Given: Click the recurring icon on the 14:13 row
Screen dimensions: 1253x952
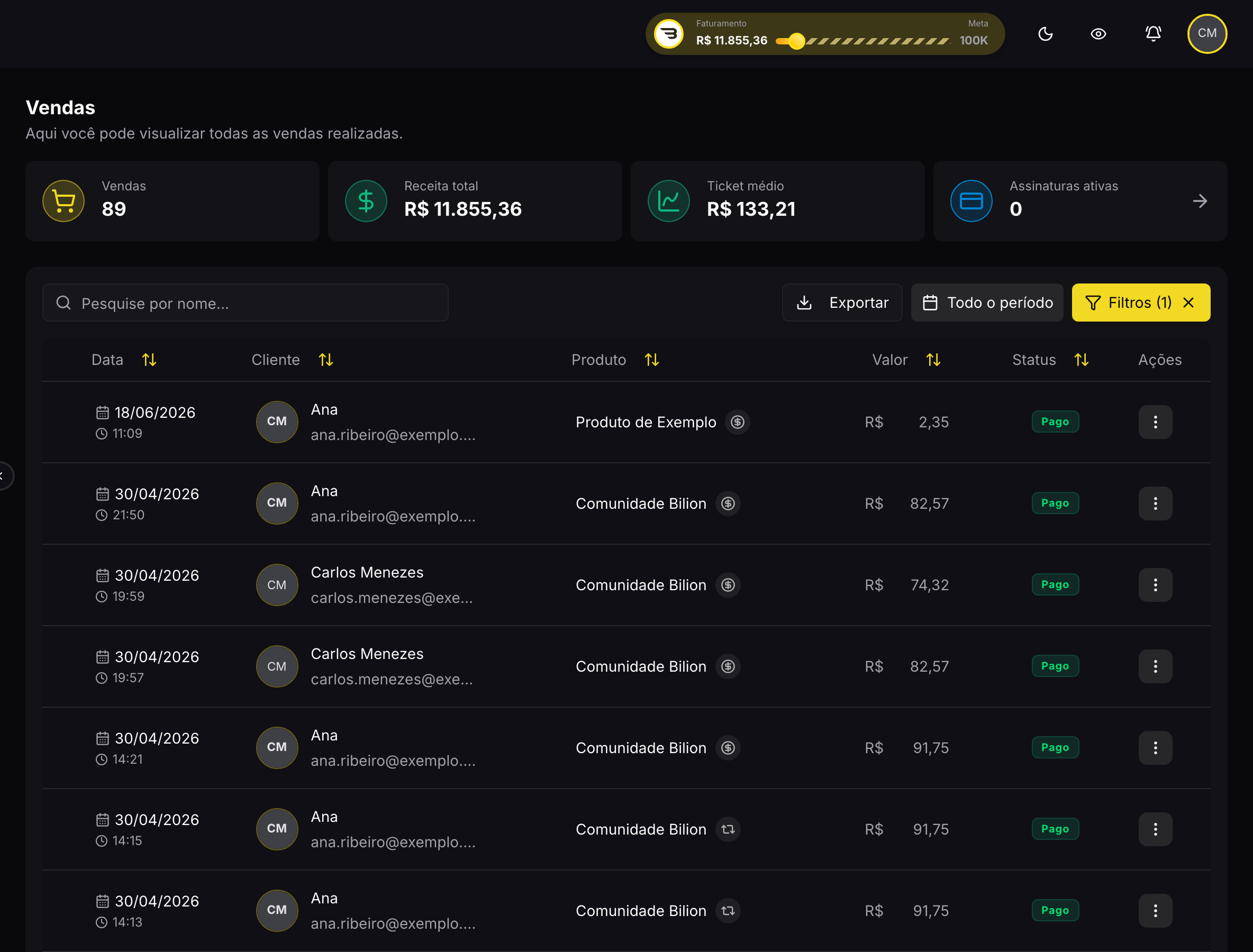Looking at the screenshot, I should pyautogui.click(x=728, y=911).
